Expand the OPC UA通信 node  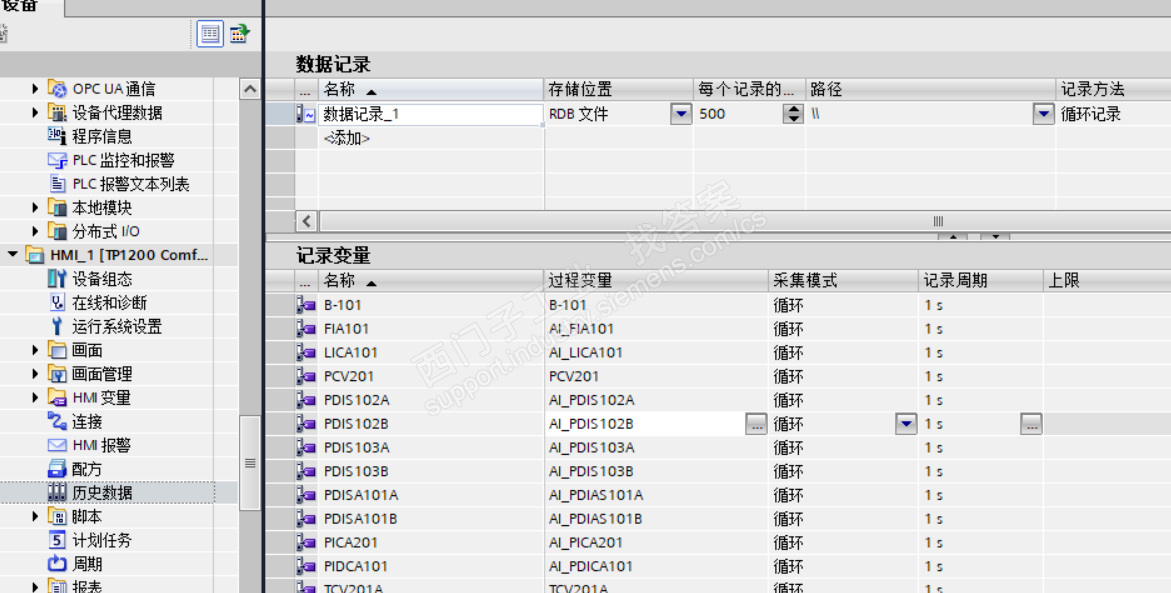click(x=35, y=89)
